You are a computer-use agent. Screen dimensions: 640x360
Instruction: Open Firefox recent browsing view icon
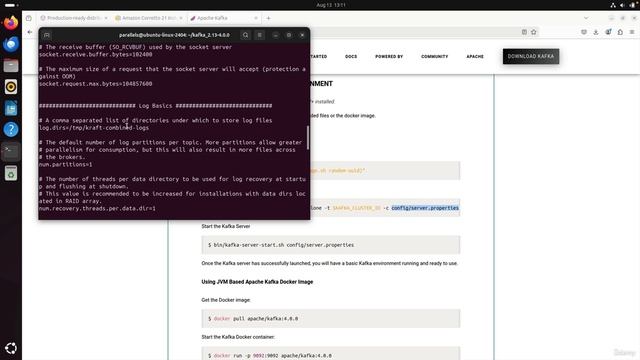(29, 18)
